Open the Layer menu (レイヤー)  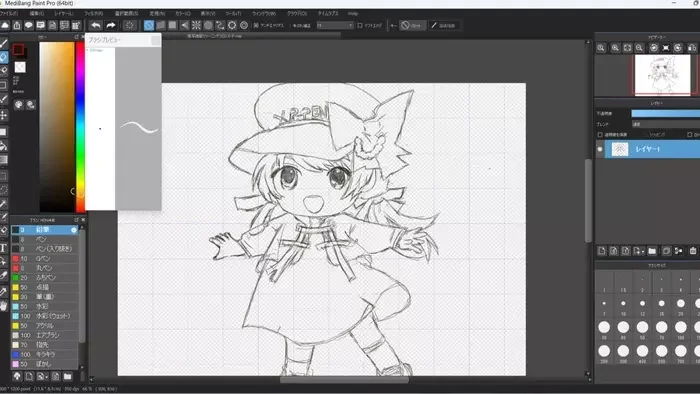(x=64, y=14)
